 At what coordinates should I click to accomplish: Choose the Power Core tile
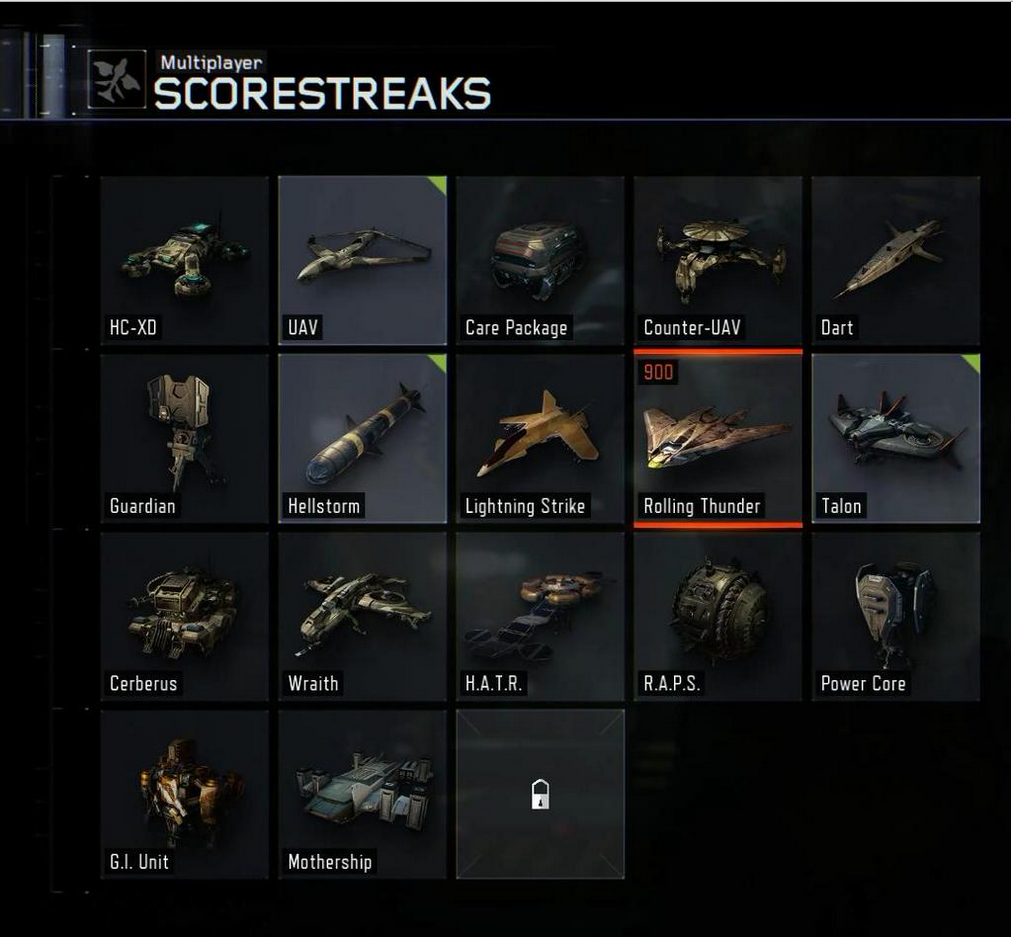895,616
